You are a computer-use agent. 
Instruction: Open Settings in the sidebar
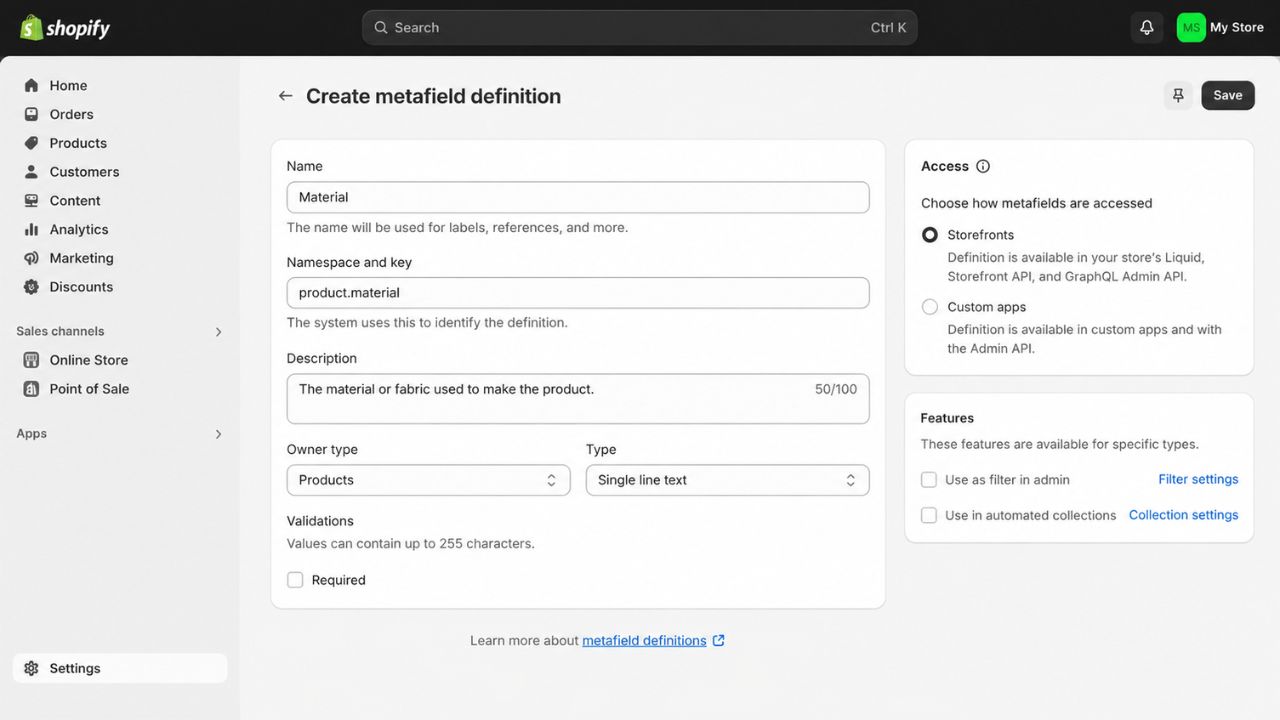click(x=120, y=668)
